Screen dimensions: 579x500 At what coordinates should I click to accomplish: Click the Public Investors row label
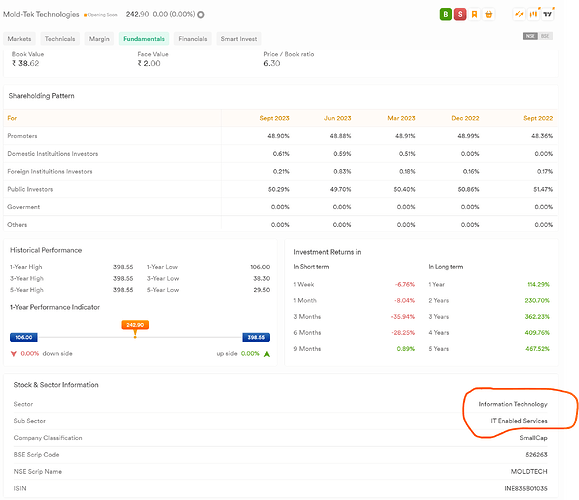(30, 189)
